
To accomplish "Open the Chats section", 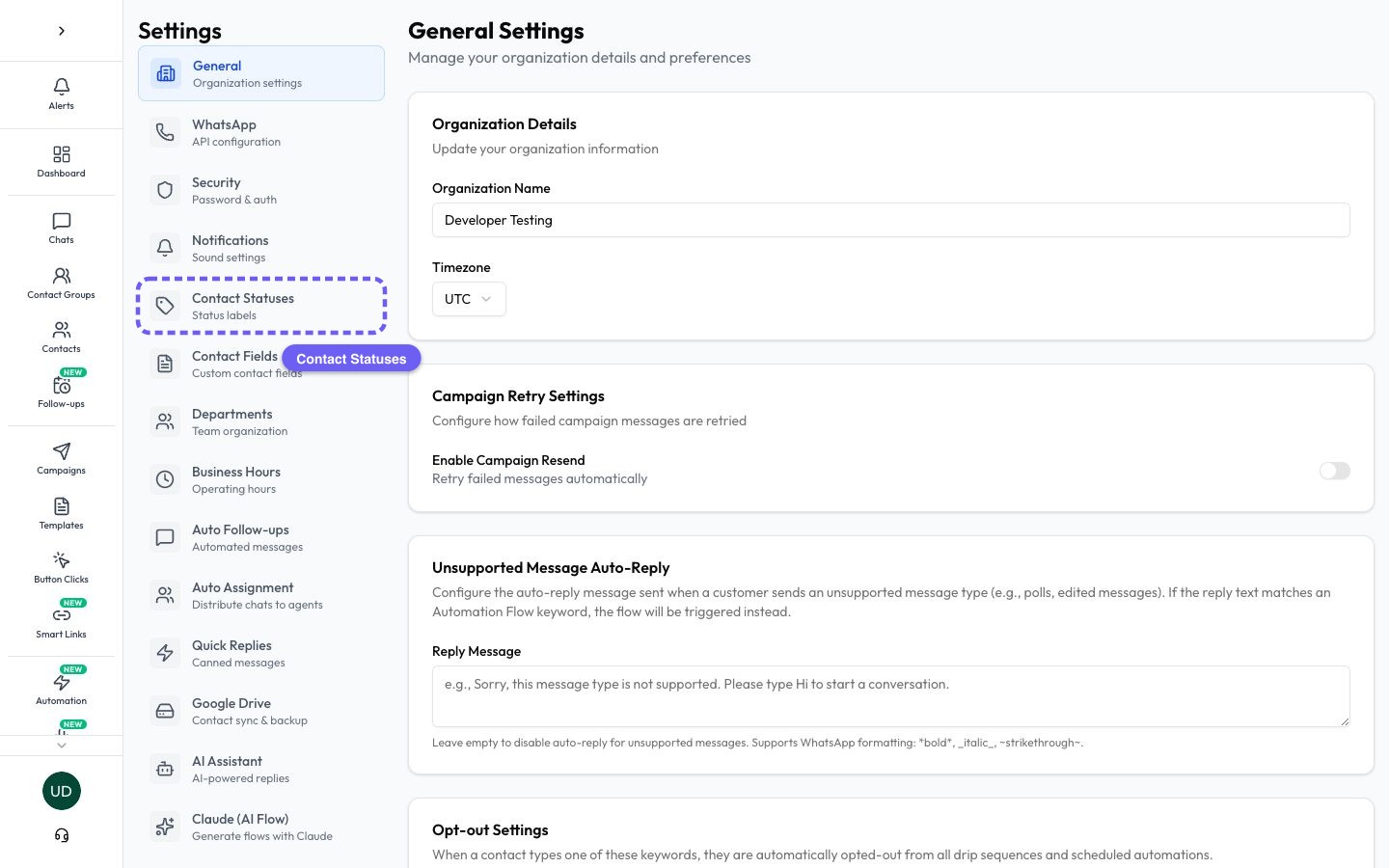I will coord(61,228).
